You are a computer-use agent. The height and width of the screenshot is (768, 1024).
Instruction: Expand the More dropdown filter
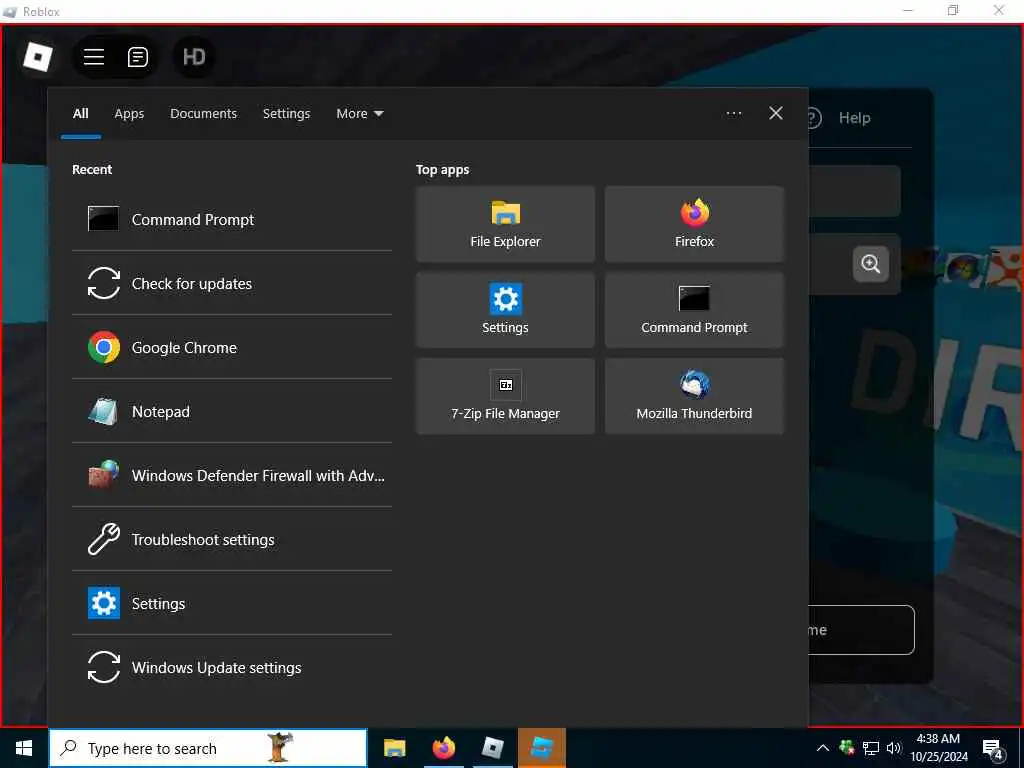[360, 114]
